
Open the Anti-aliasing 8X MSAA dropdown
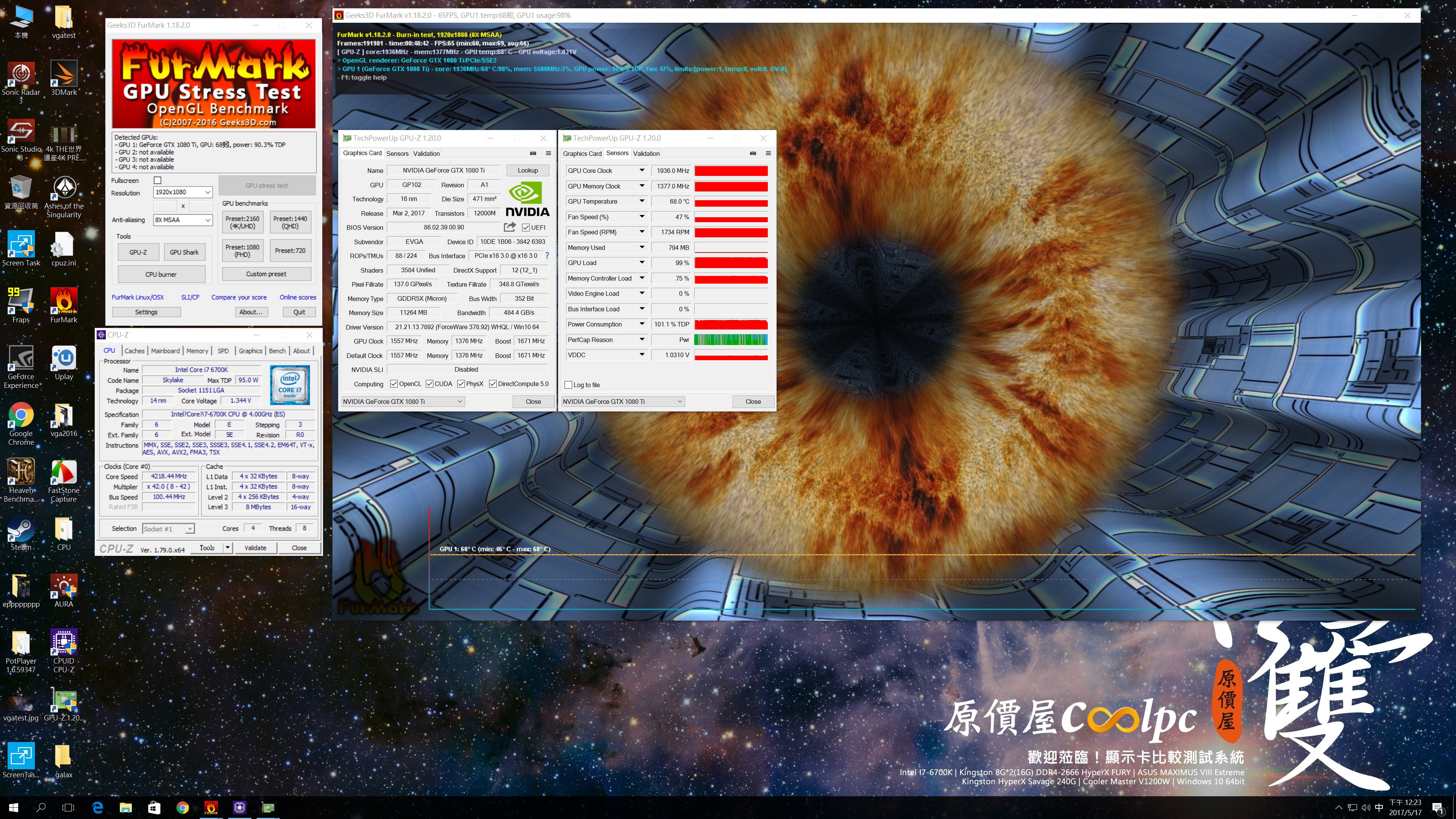[183, 220]
